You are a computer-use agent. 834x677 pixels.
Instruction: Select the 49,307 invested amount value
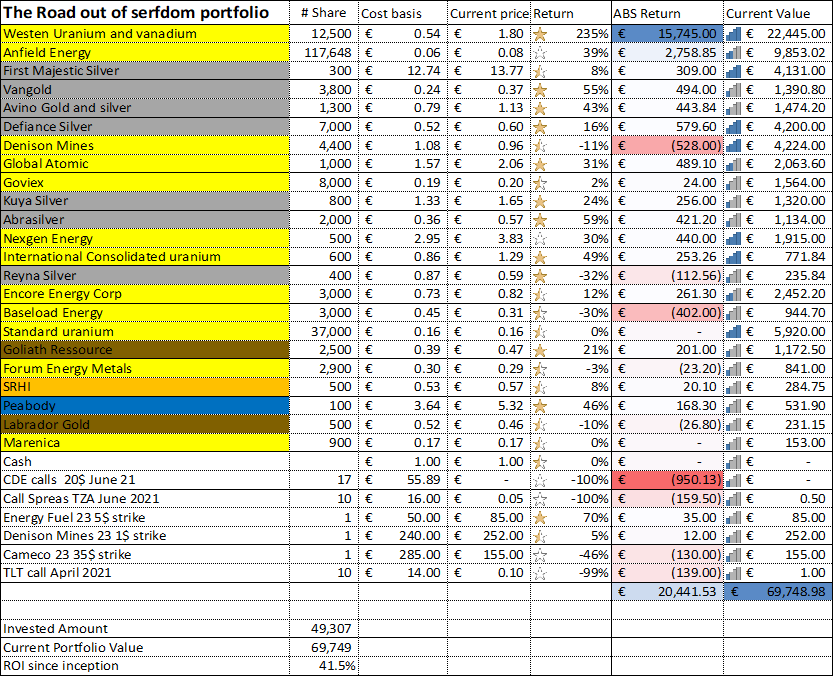[324, 629]
